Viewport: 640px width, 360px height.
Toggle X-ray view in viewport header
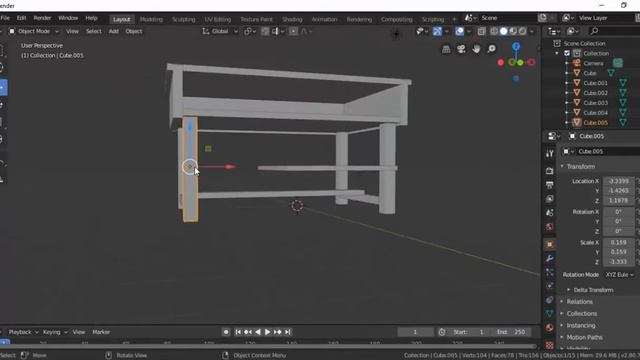[482, 31]
